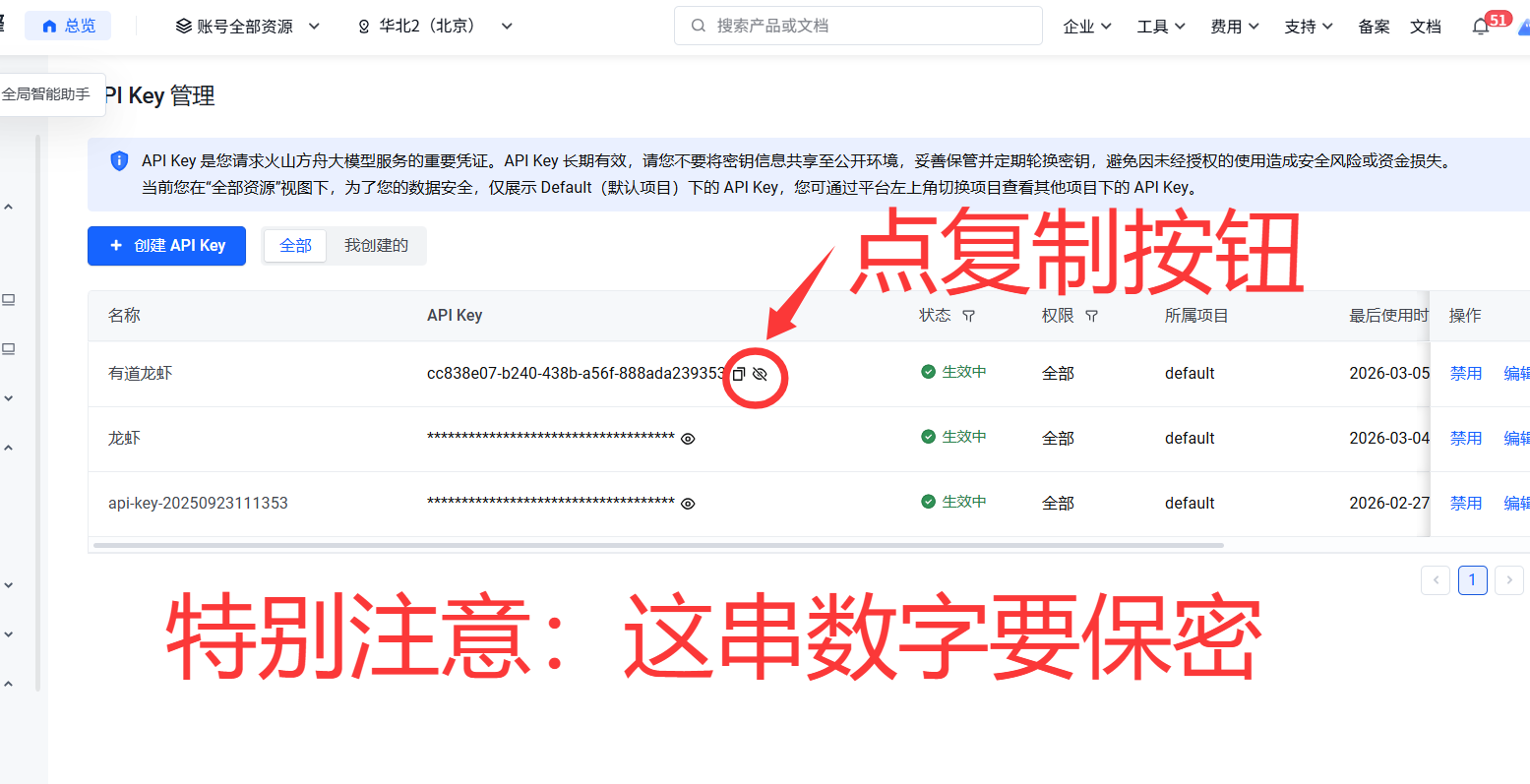Click the search magnifier icon
Image resolution: width=1530 pixels, height=784 pixels.
click(x=699, y=26)
